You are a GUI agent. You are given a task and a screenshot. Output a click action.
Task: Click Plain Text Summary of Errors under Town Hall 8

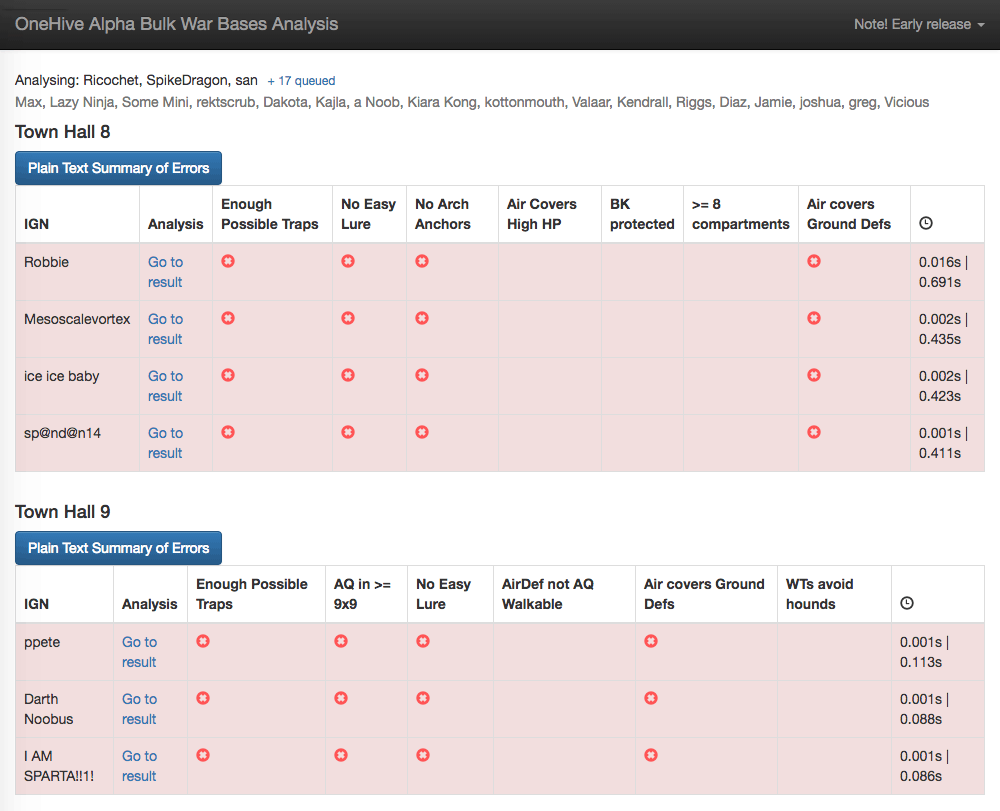[118, 167]
